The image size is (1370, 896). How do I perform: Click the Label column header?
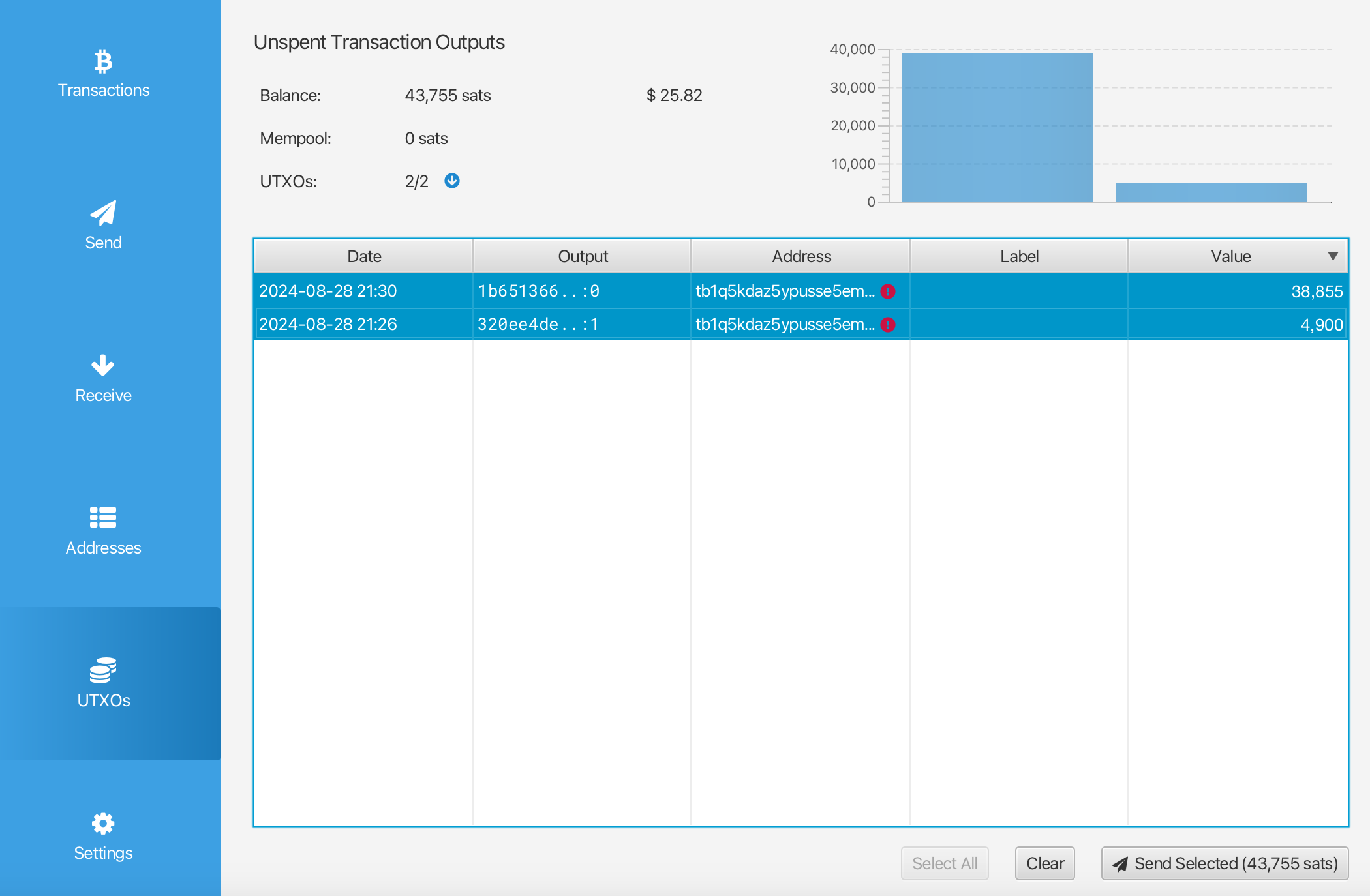tap(1019, 256)
